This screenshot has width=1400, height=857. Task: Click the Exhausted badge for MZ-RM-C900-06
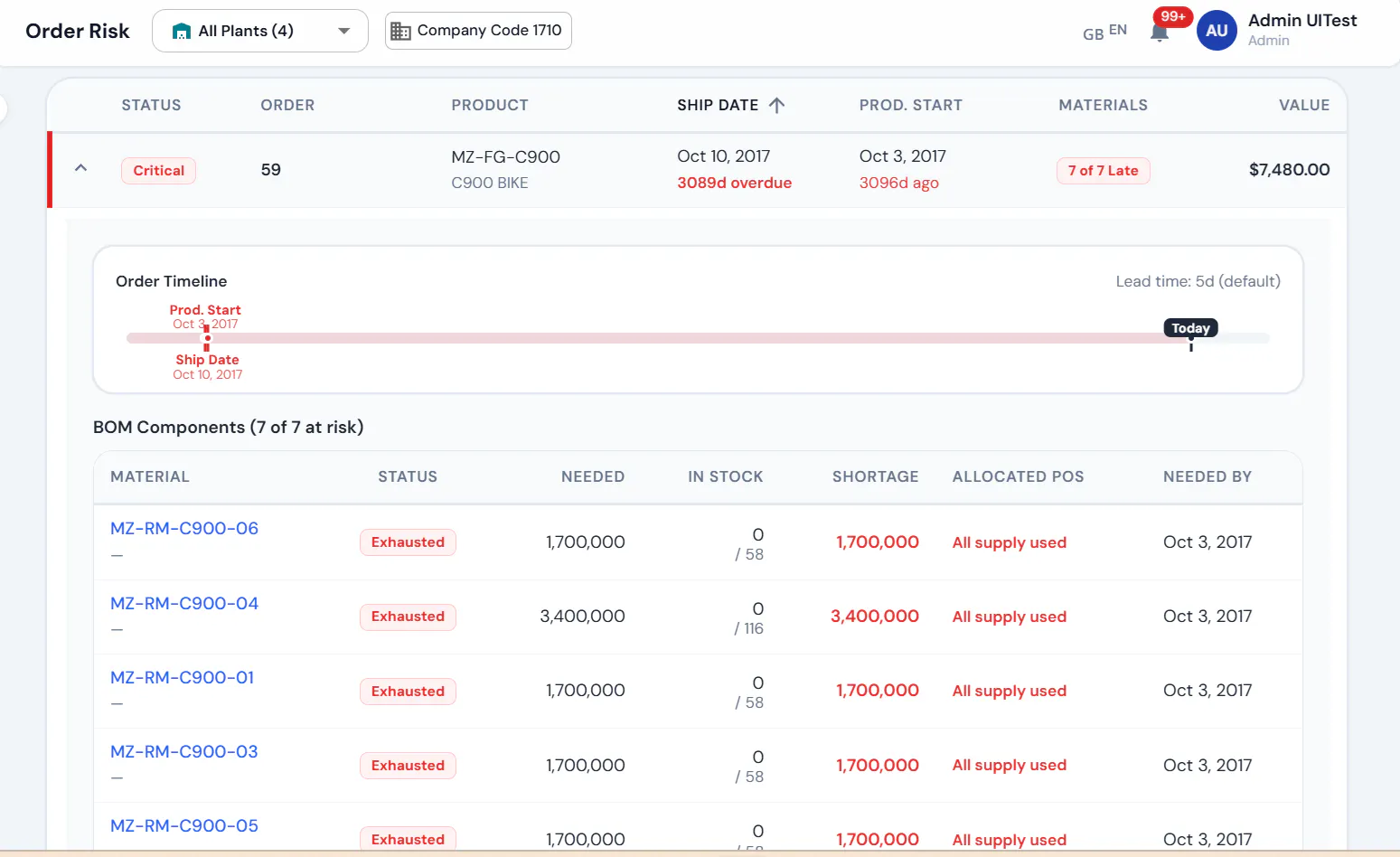pyautogui.click(x=408, y=542)
